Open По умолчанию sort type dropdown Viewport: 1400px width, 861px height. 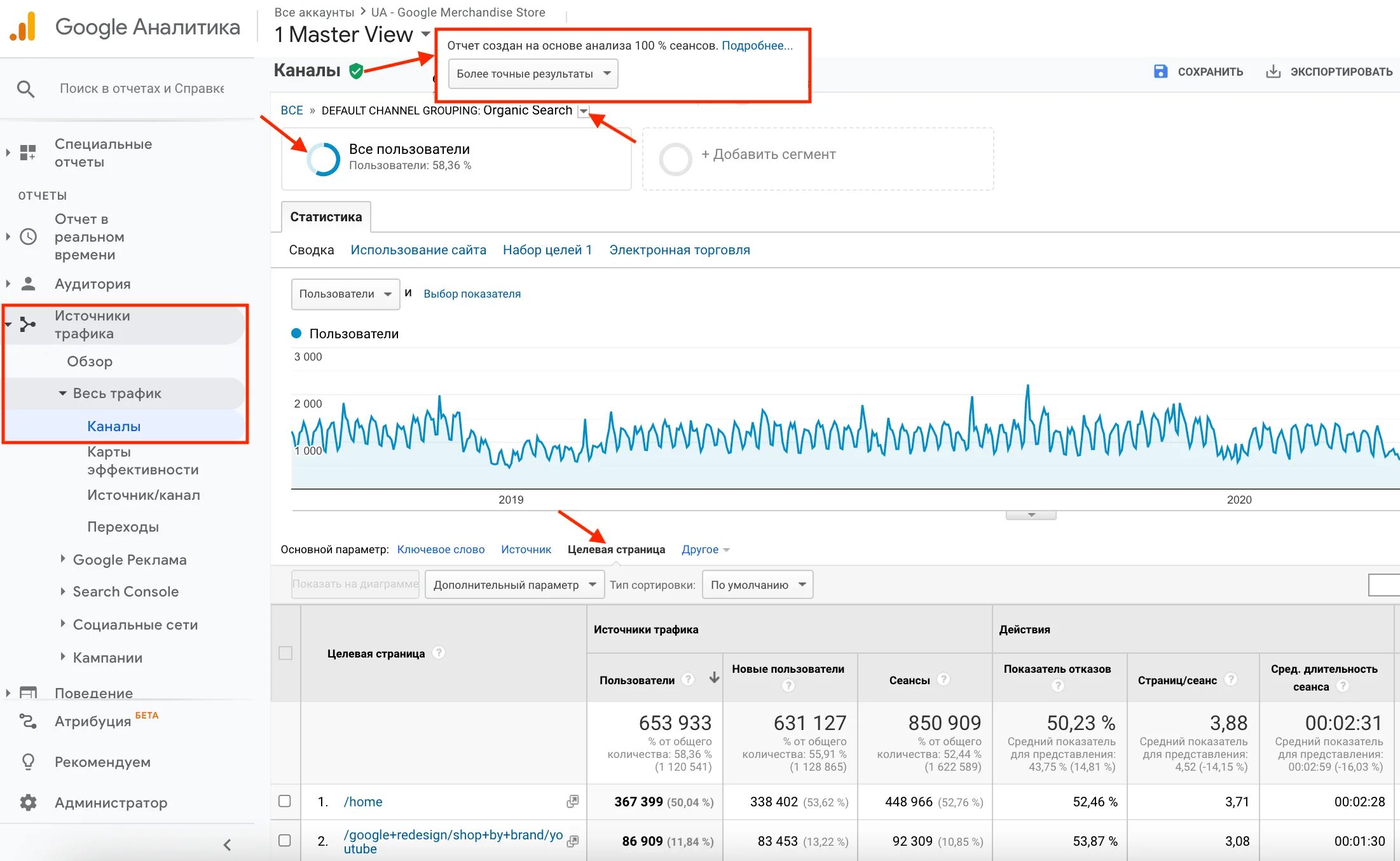(x=757, y=584)
